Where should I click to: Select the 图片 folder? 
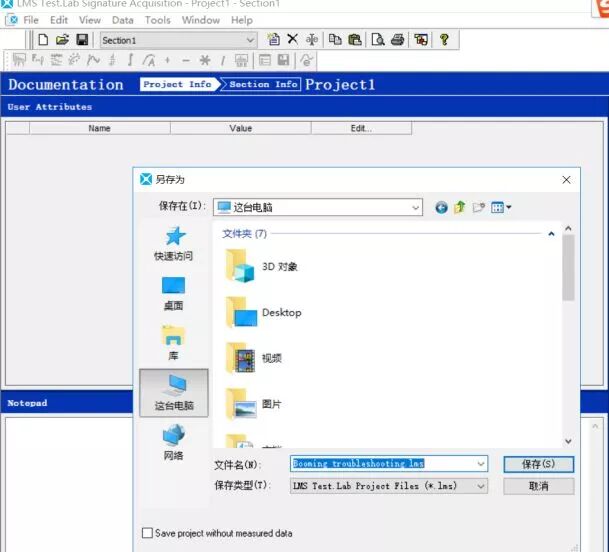coord(253,404)
